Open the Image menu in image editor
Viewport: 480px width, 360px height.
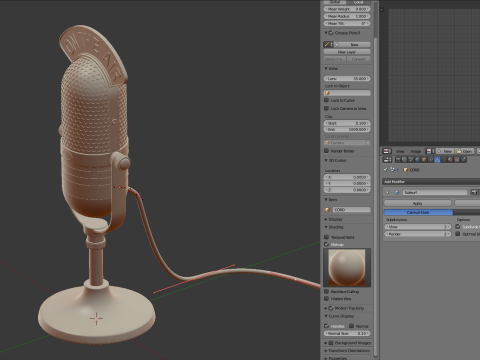click(416, 151)
